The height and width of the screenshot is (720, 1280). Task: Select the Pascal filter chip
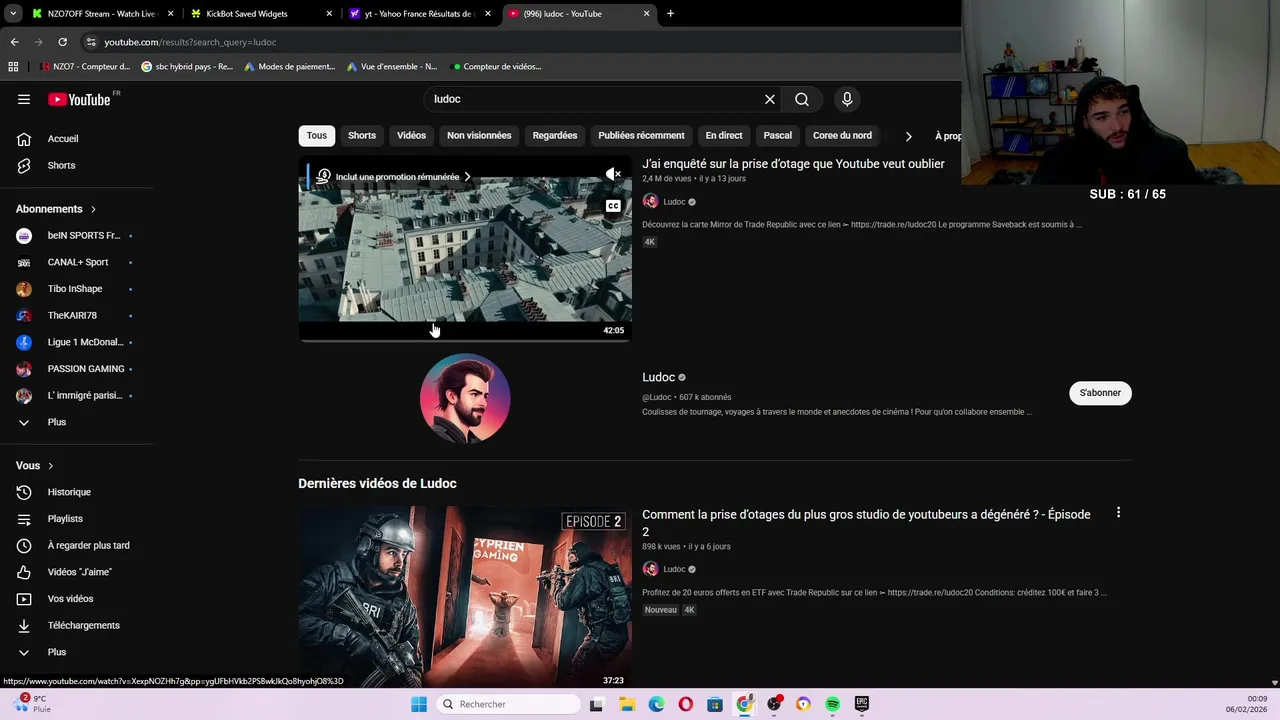click(777, 136)
